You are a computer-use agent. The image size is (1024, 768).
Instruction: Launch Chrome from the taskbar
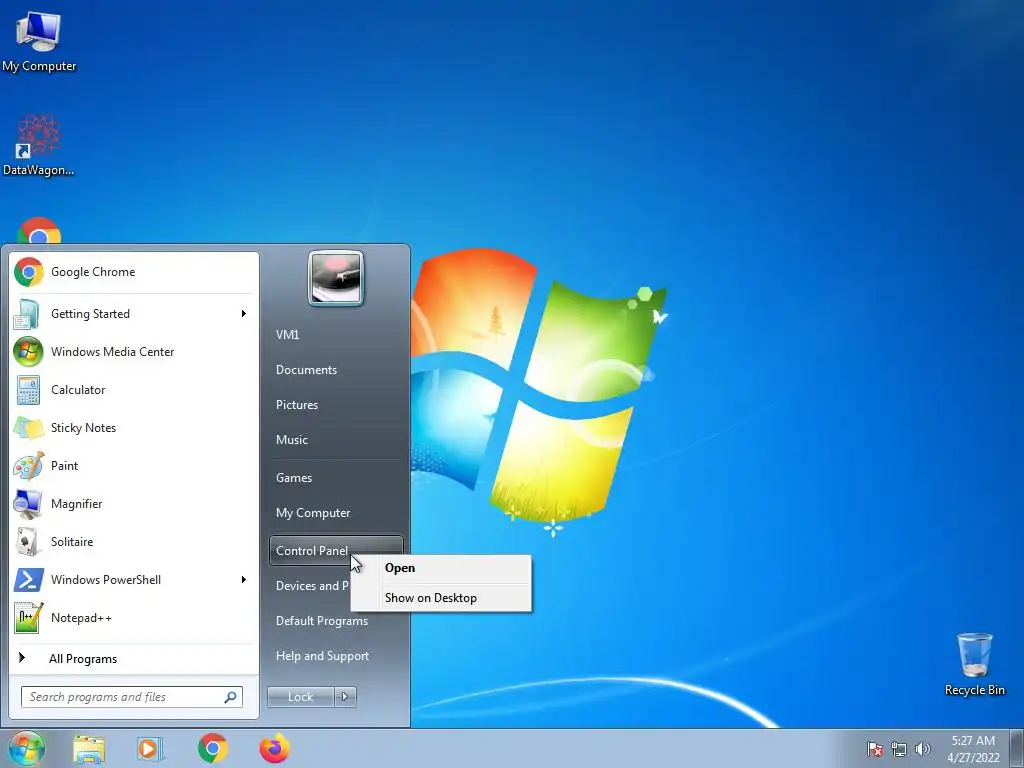[213, 748]
